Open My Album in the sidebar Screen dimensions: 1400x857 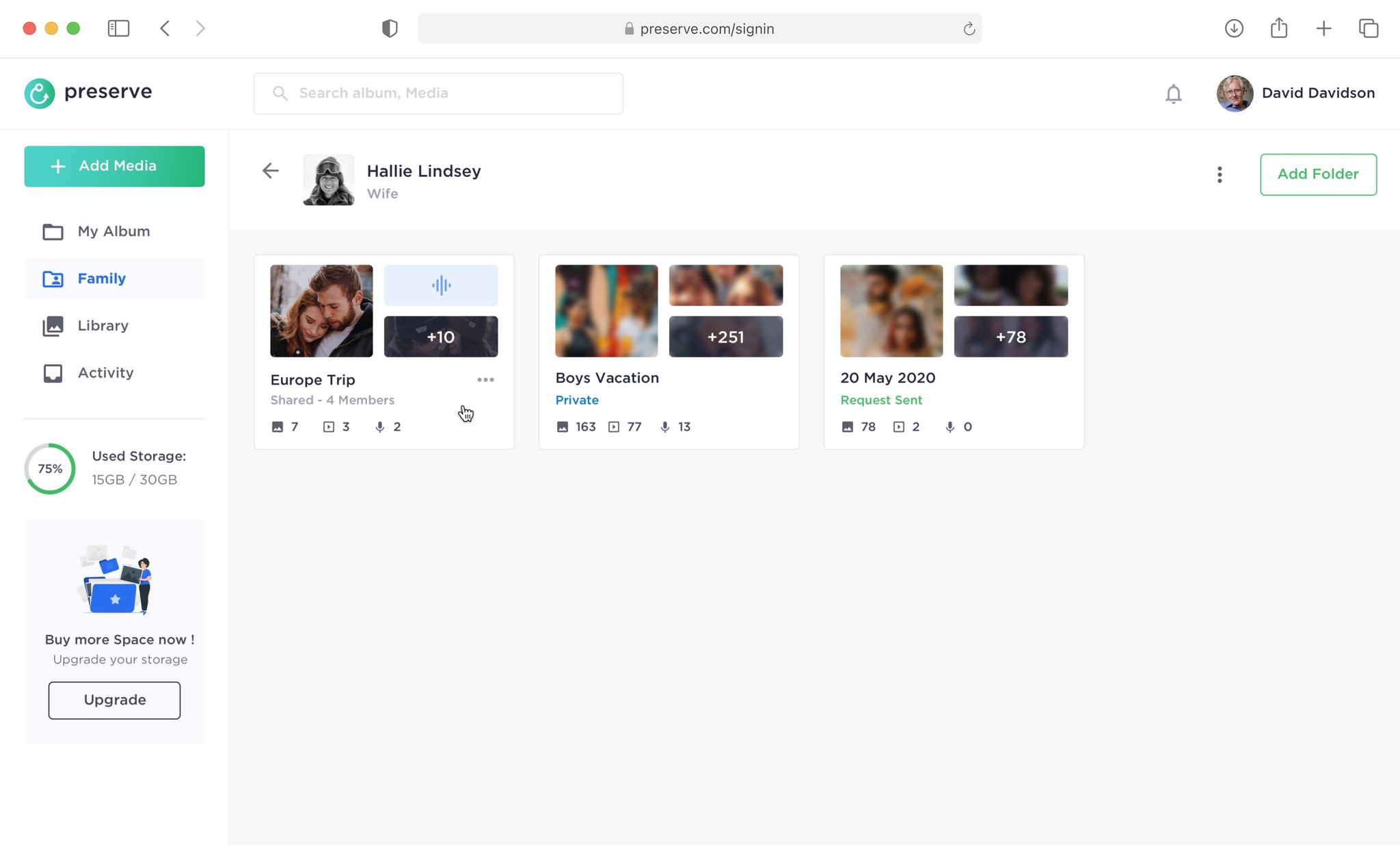pos(113,232)
